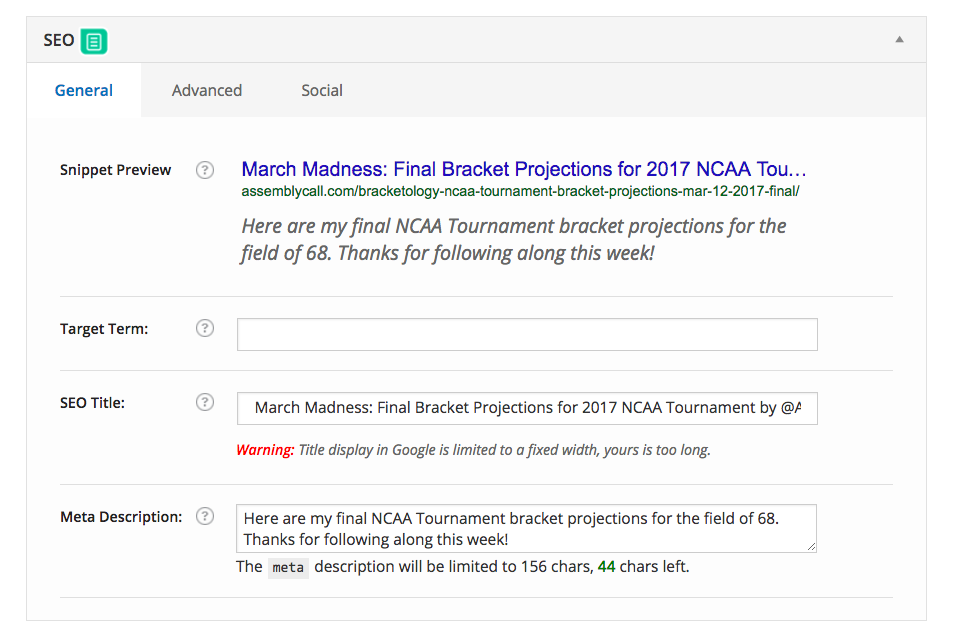Screen dimensions: 962x634
Task: Switch to the General tab
Action: coord(84,90)
